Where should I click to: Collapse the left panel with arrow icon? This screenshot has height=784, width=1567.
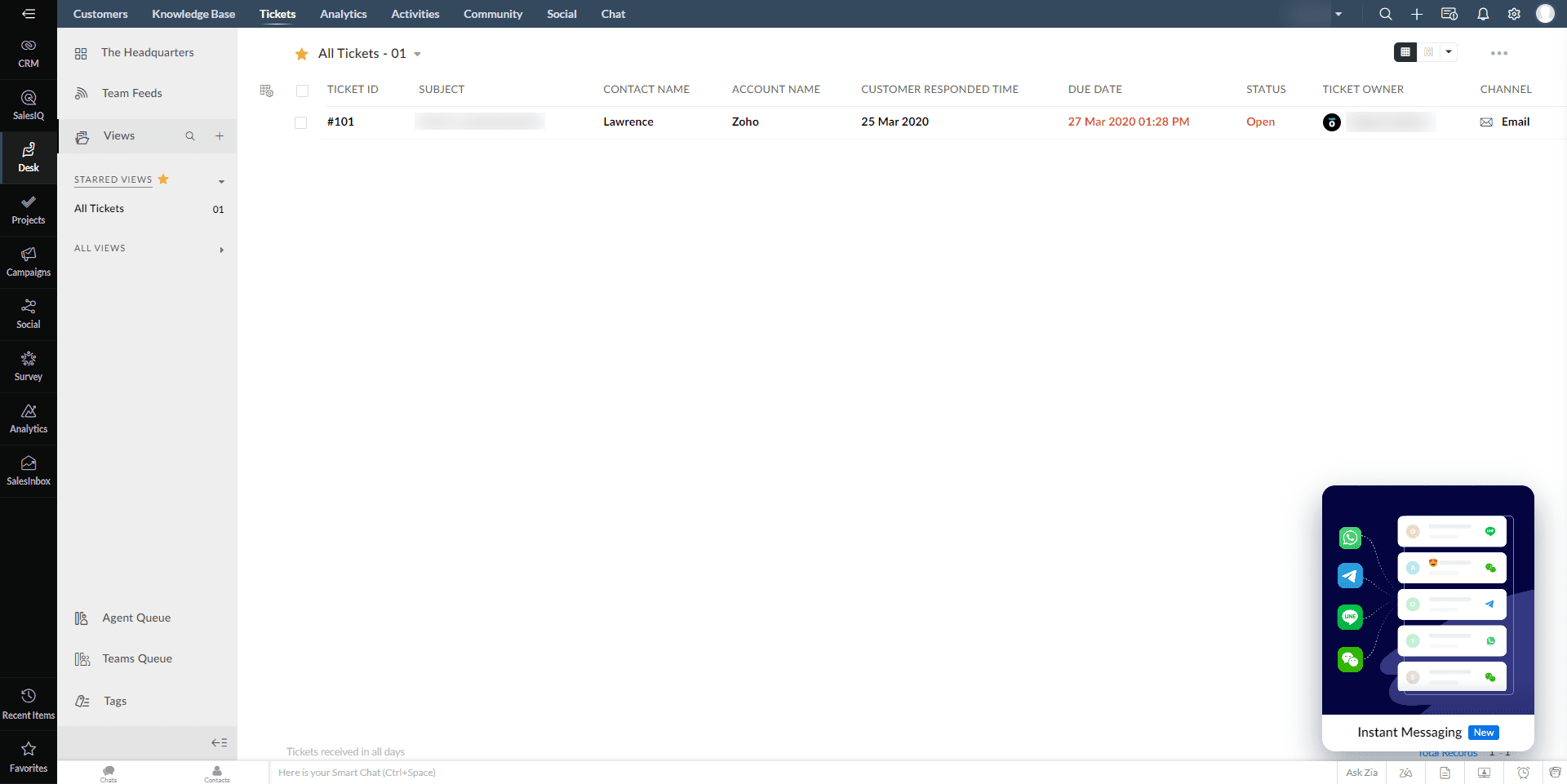coord(219,742)
